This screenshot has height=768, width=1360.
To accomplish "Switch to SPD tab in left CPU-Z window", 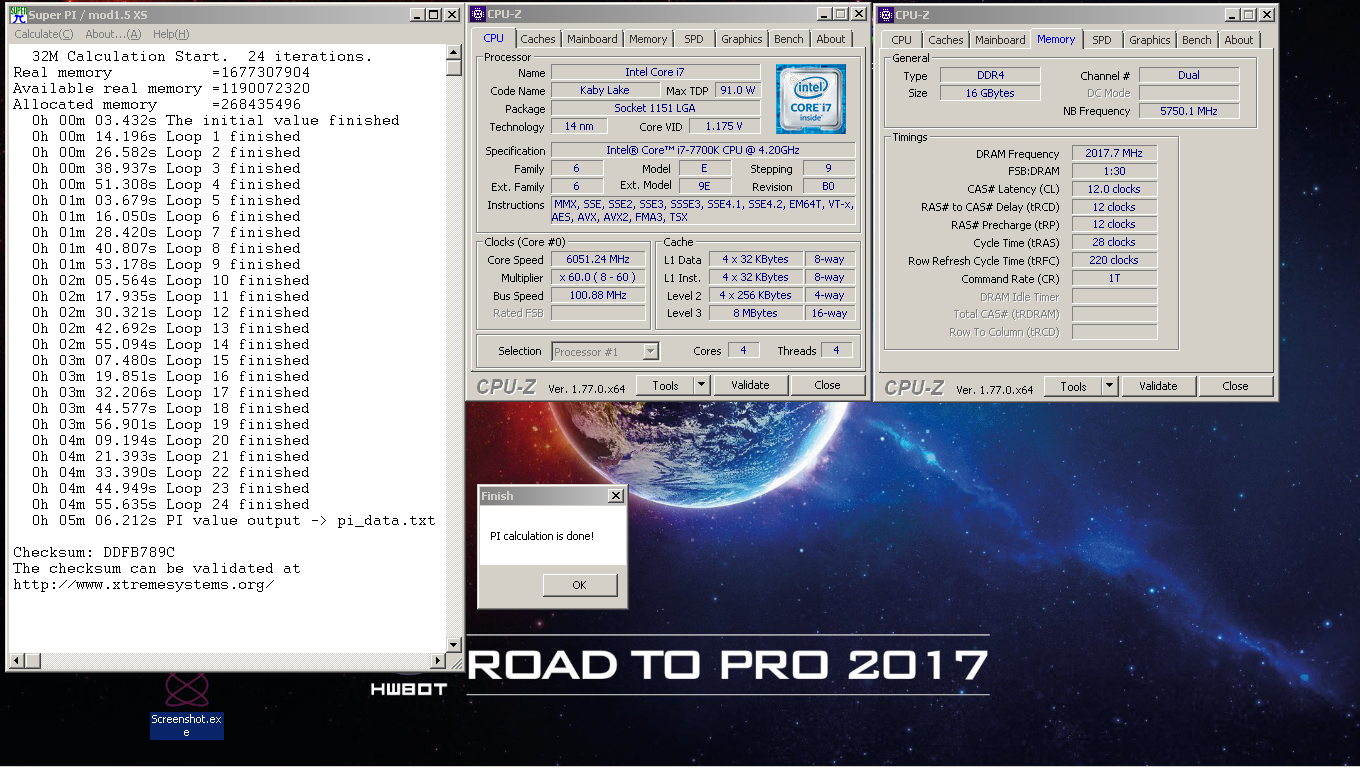I will 693,39.
